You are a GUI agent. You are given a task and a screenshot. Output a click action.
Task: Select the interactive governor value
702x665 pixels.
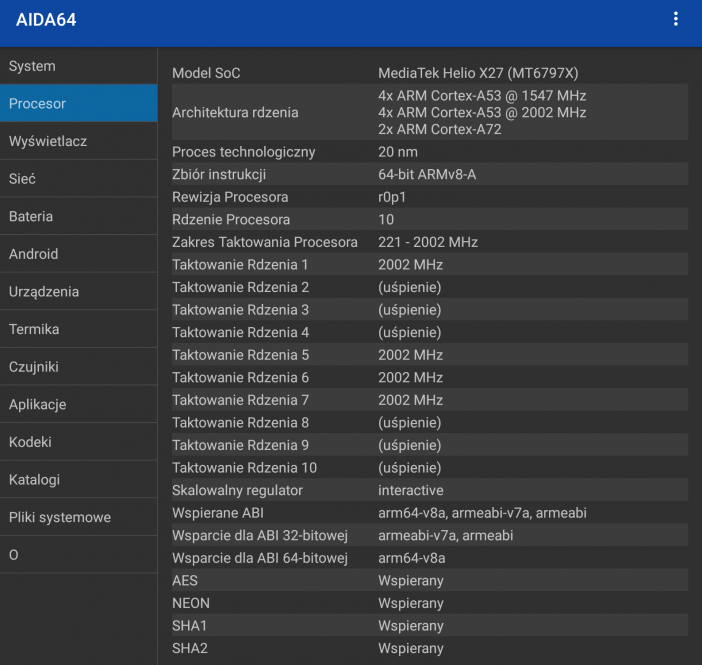(x=411, y=490)
